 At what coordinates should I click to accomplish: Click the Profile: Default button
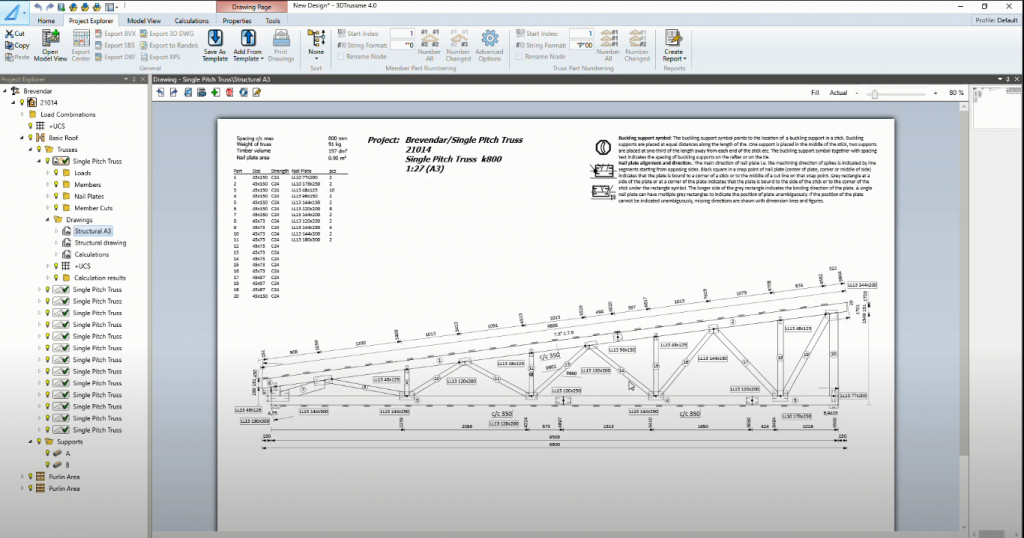996,20
